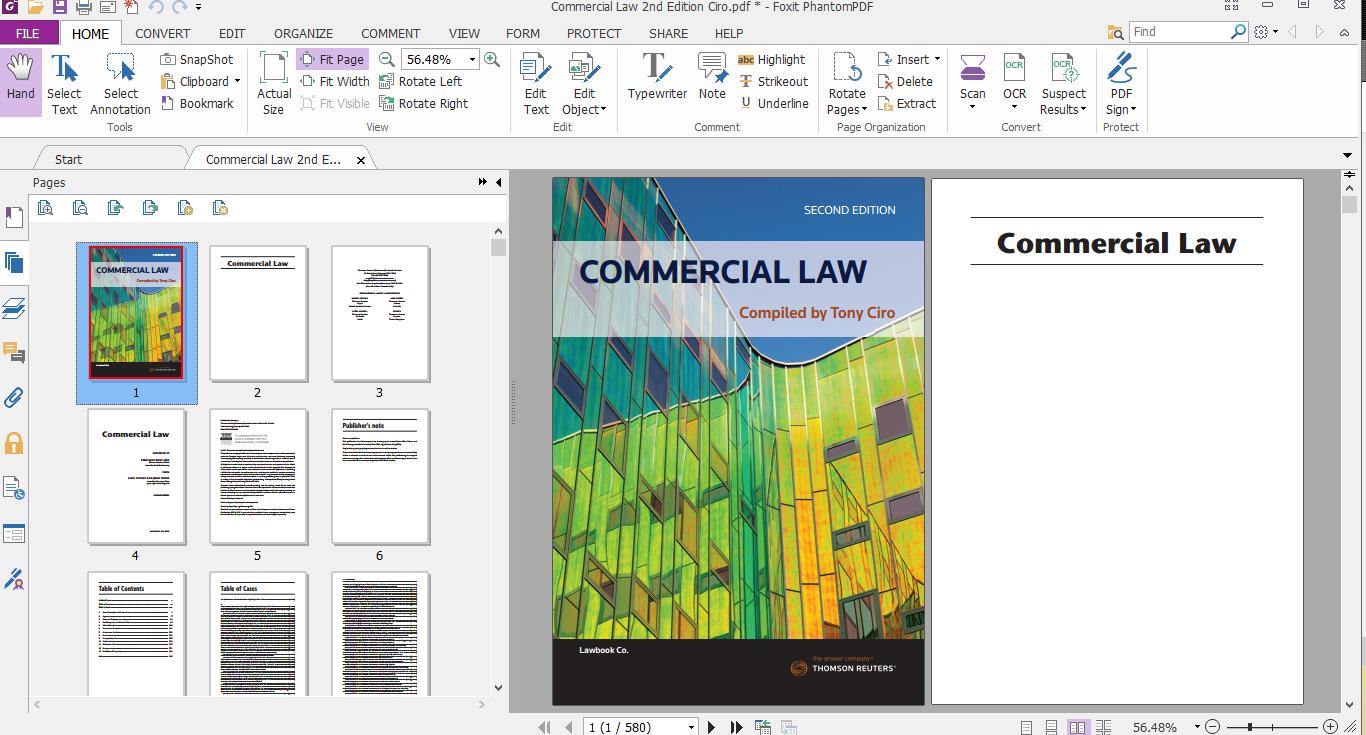
Task: Close the Commercial Law document tab
Action: (361, 159)
